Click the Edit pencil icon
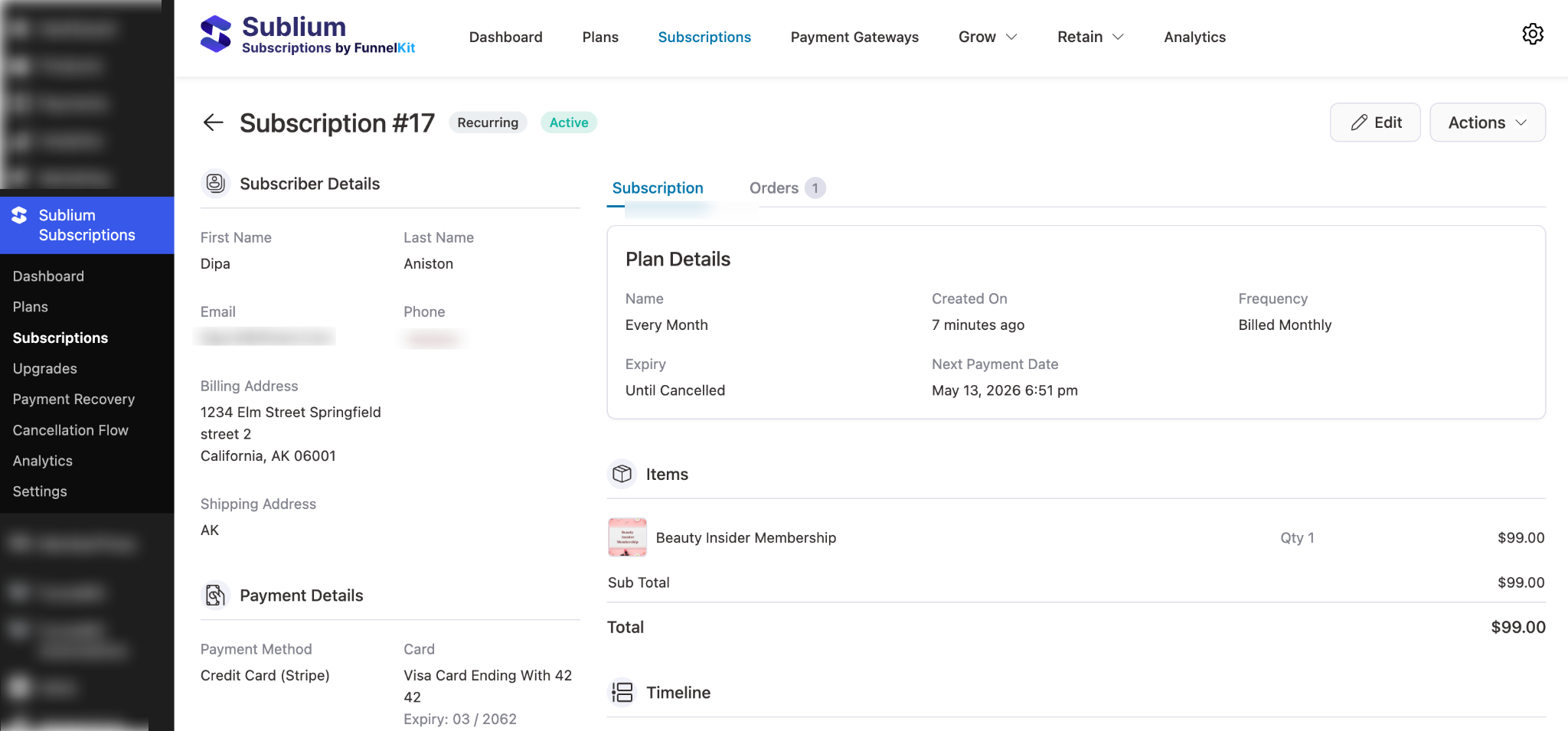Screen dimensions: 1568x731 click(x=1359, y=122)
